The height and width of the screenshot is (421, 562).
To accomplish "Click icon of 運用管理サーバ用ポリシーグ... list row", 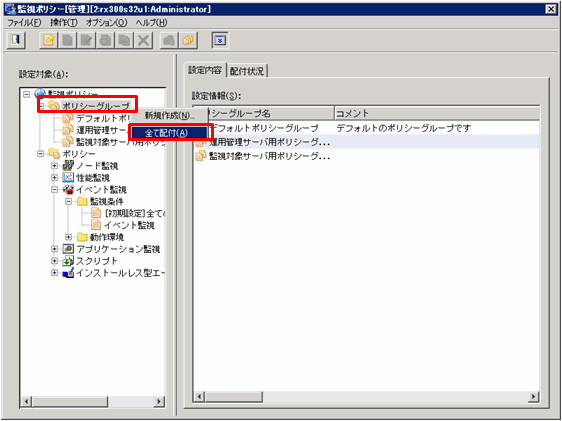I will click(x=201, y=142).
